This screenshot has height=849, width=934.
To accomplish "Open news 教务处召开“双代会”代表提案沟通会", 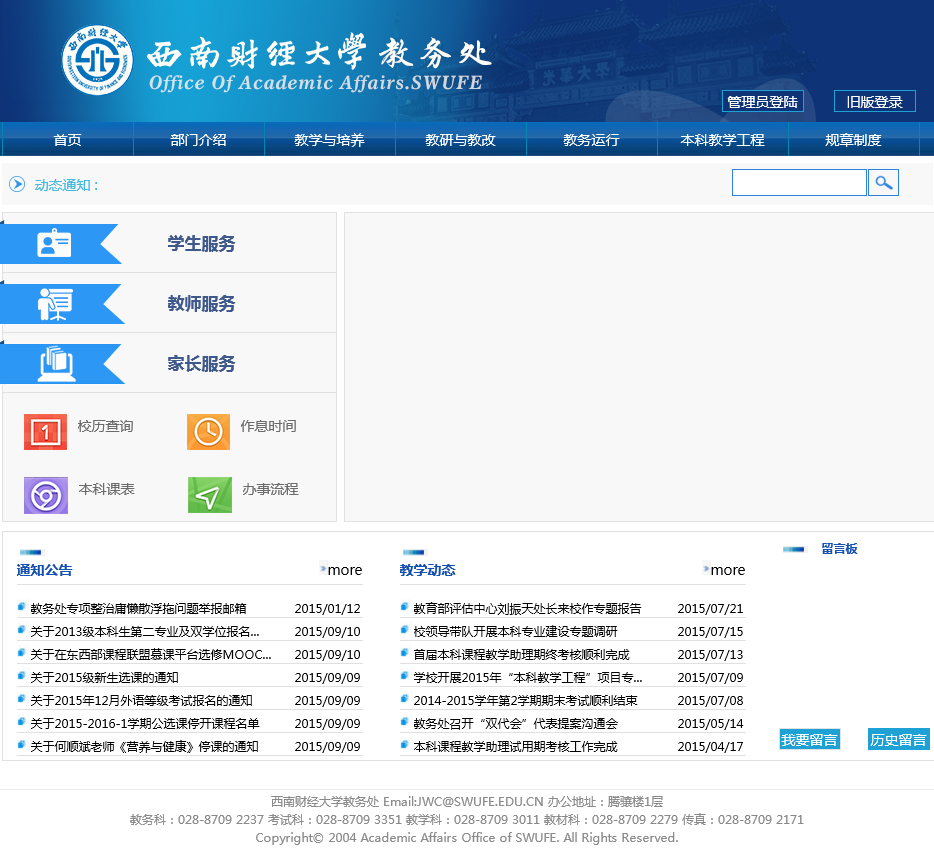I will 515,723.
